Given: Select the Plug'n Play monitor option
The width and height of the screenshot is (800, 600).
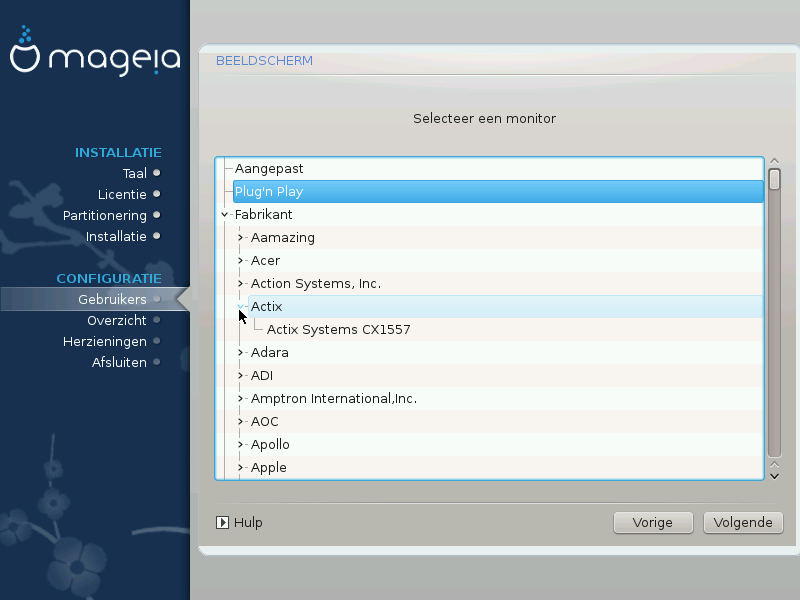Looking at the screenshot, I should point(269,192).
